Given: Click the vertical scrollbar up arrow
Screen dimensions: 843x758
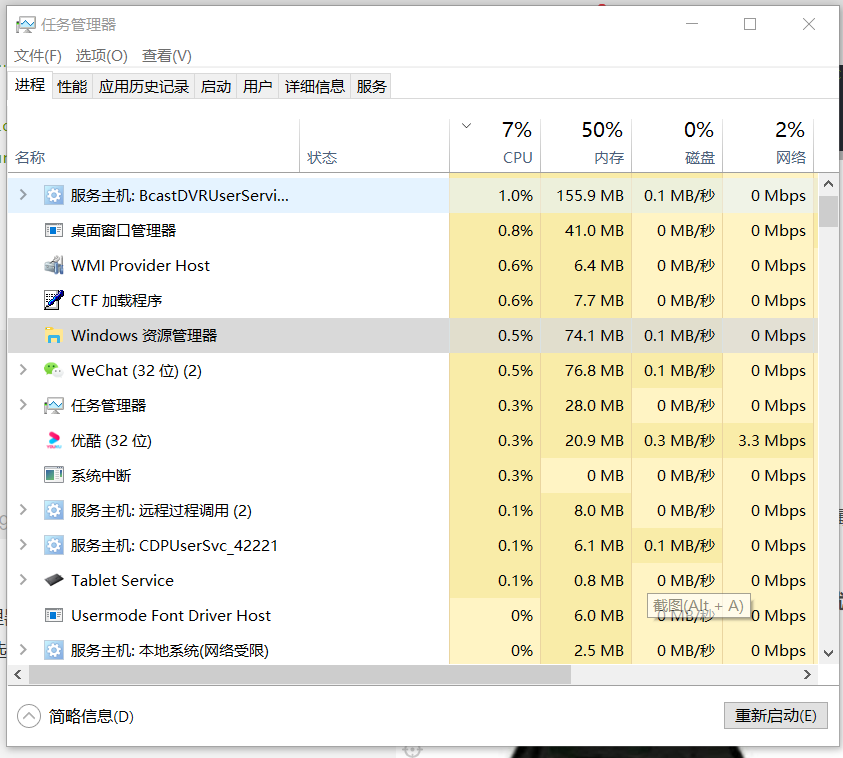Looking at the screenshot, I should 828,184.
